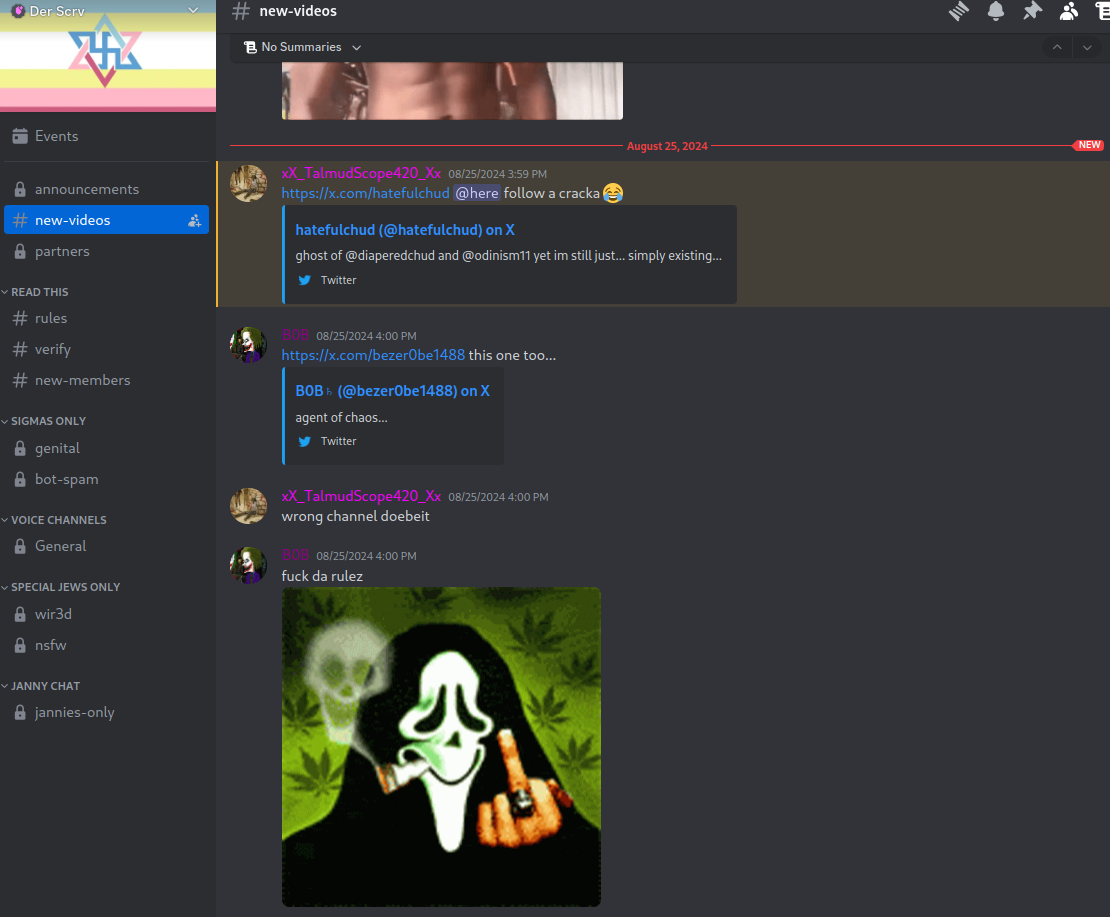This screenshot has width=1110, height=917.
Task: Click the Events calendar icon
Action: click(x=20, y=136)
